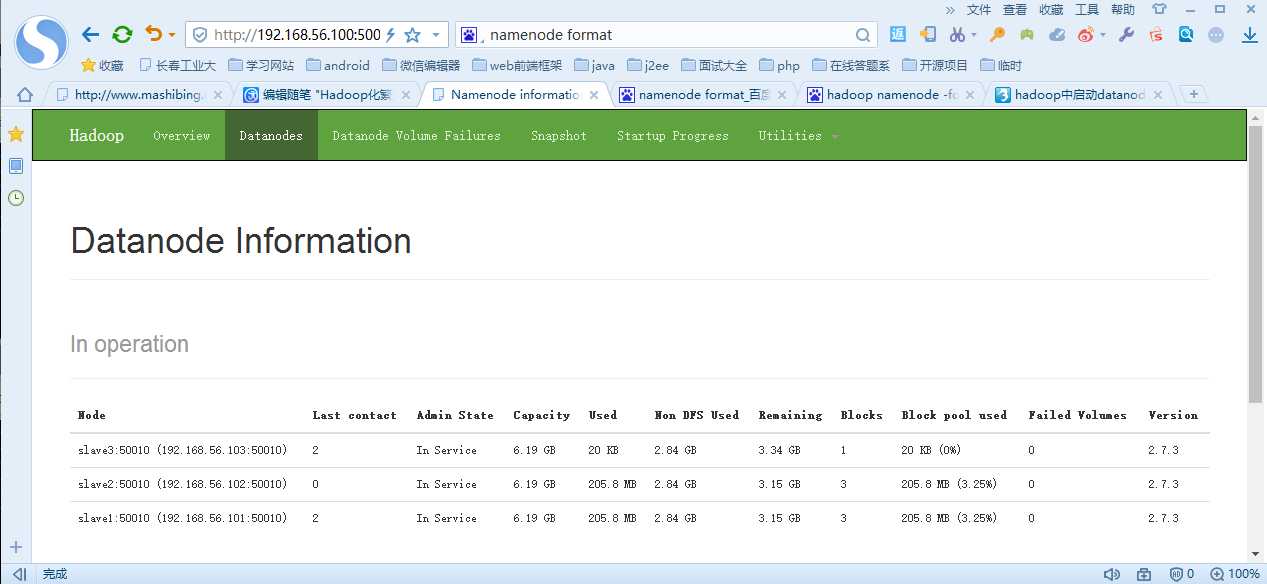Click the red Sogou S icon
The width and height of the screenshot is (1267, 584).
click(1156, 34)
